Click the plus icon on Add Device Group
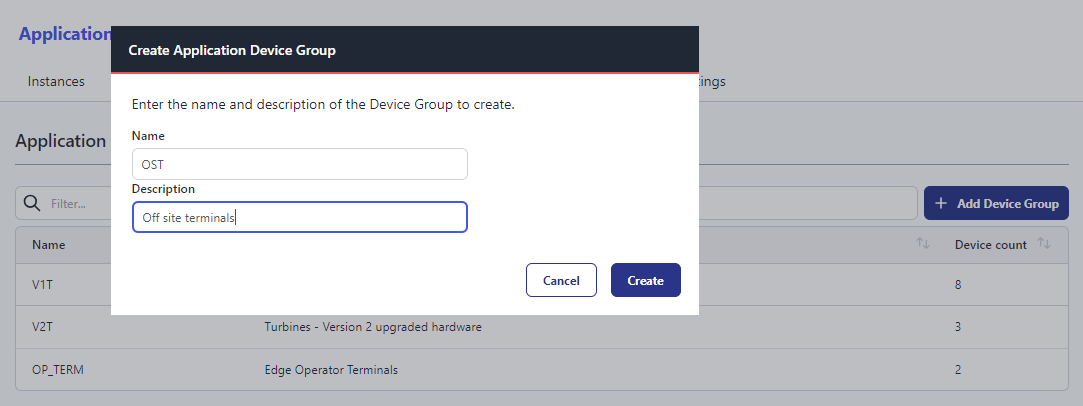 pyautogui.click(x=941, y=203)
